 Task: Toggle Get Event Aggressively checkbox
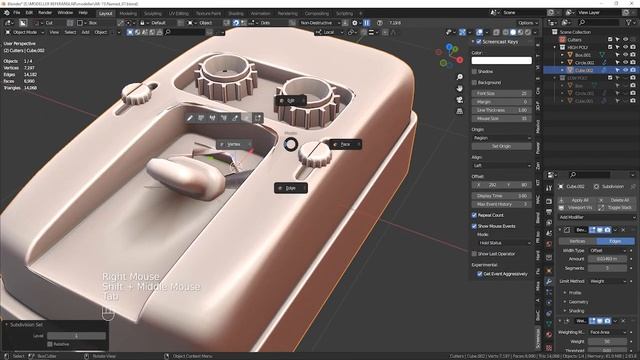pyautogui.click(x=480, y=274)
